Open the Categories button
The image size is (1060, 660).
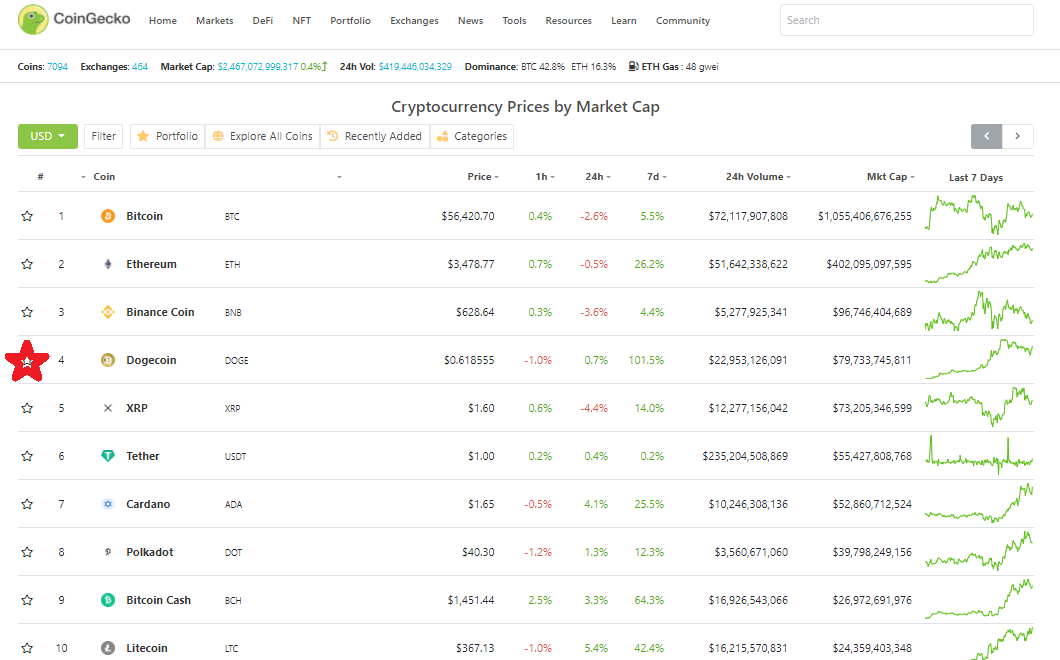[472, 136]
